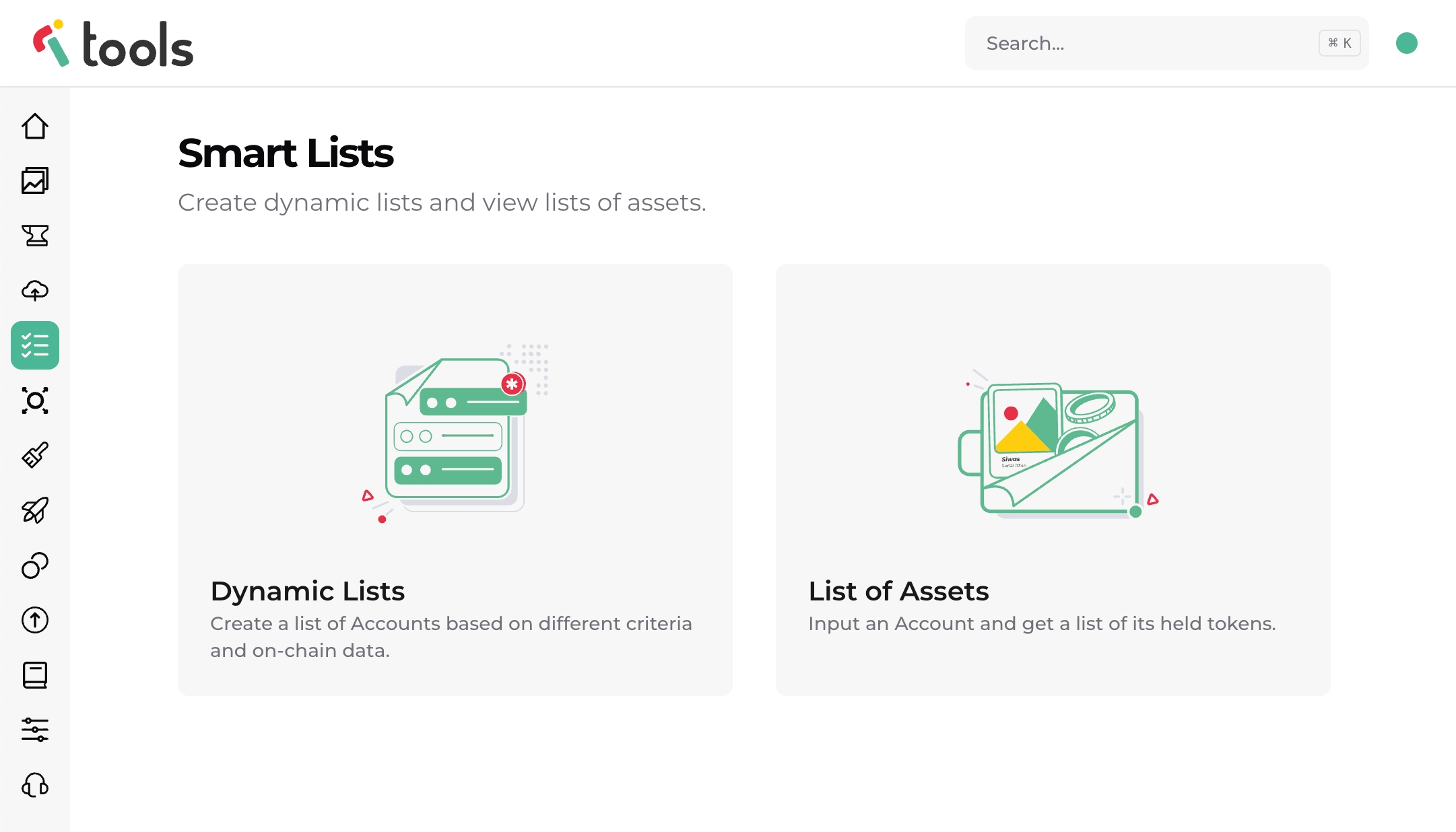Screen dimensions: 1456x832
Task: Click the ⌘ K shortcut badge
Action: coord(1339,43)
